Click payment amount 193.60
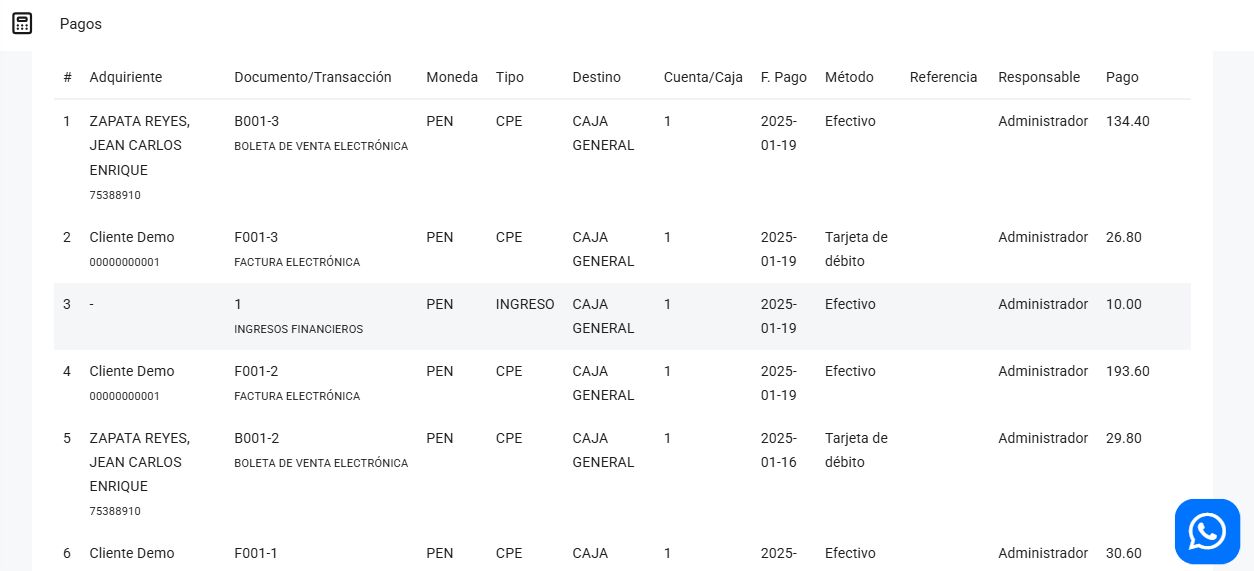Screen dimensions: 1254x571 point(1127,371)
